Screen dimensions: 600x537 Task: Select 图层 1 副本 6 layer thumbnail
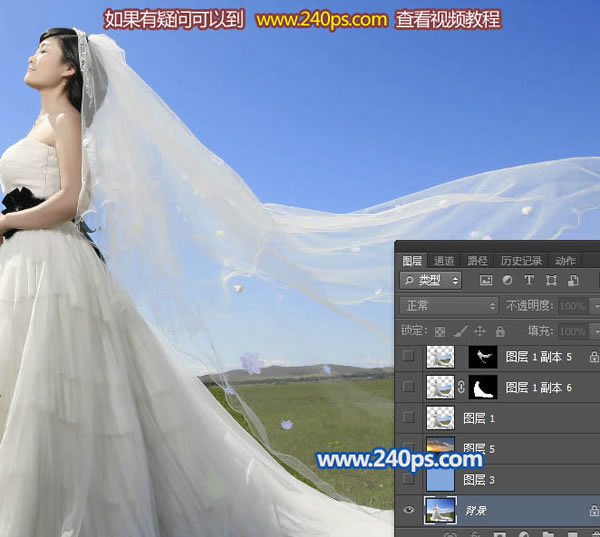tap(440, 387)
